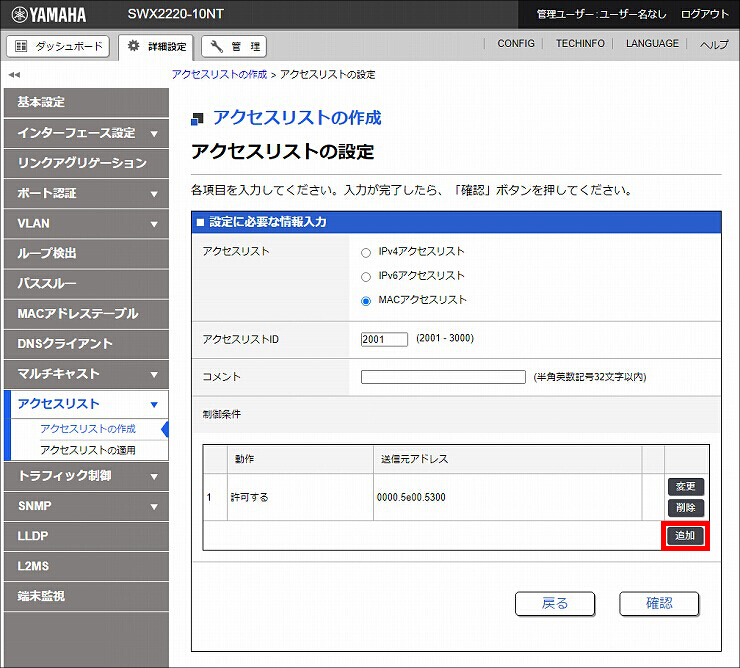Open 基本設定 in sidebar

pos(86,102)
